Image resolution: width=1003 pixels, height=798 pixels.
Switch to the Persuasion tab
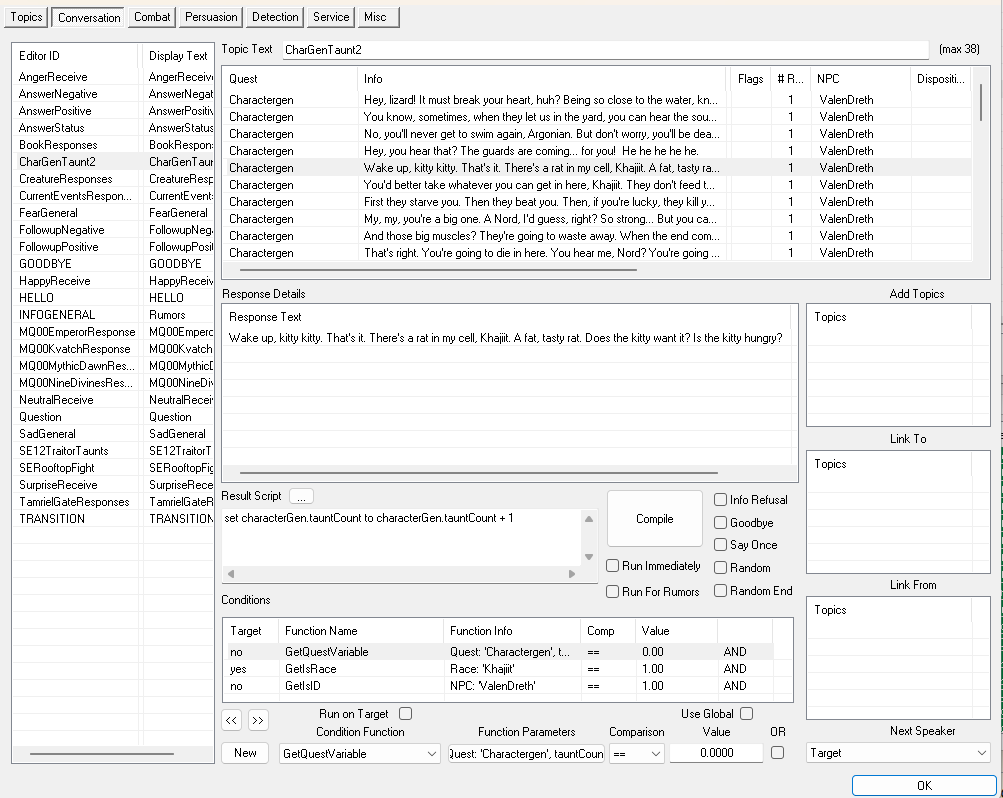(211, 17)
